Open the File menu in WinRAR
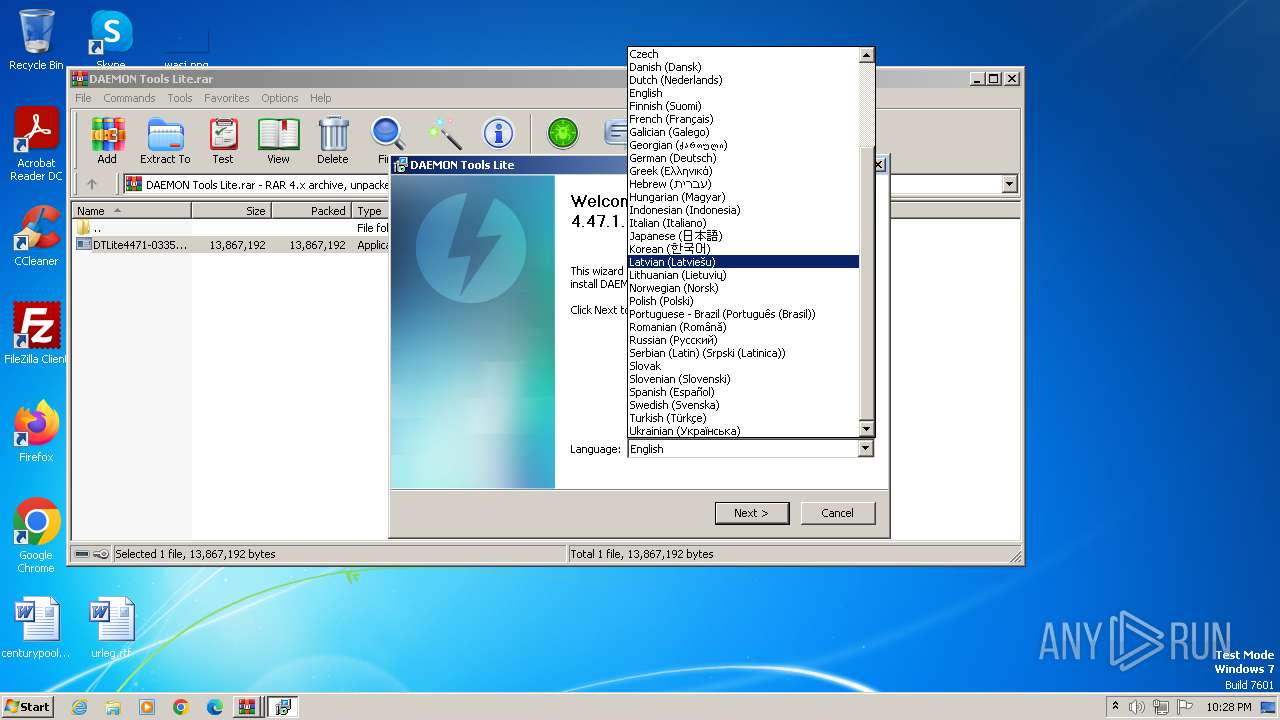 pyautogui.click(x=83, y=98)
